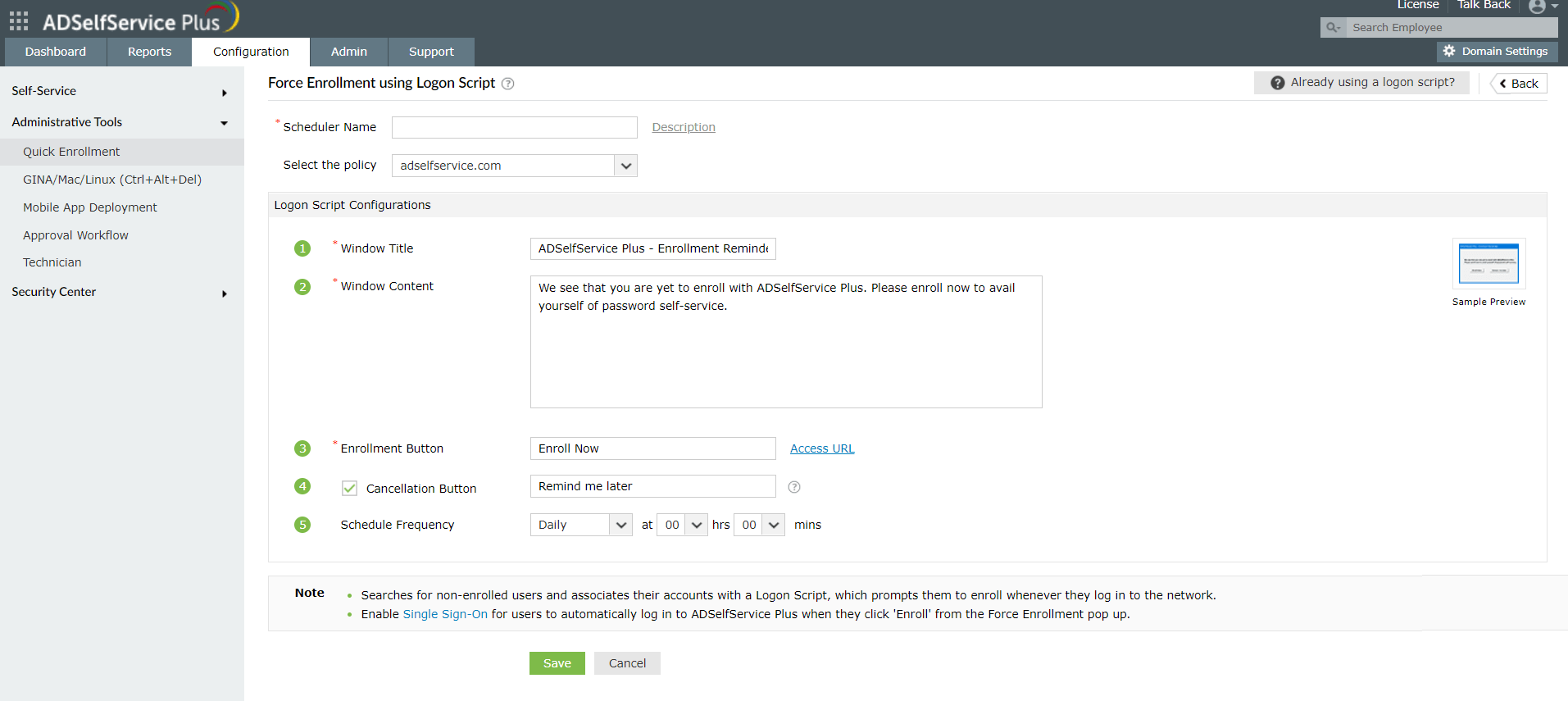The height and width of the screenshot is (701, 1568).
Task: Click the Scheduler Name input field
Action: 514,127
